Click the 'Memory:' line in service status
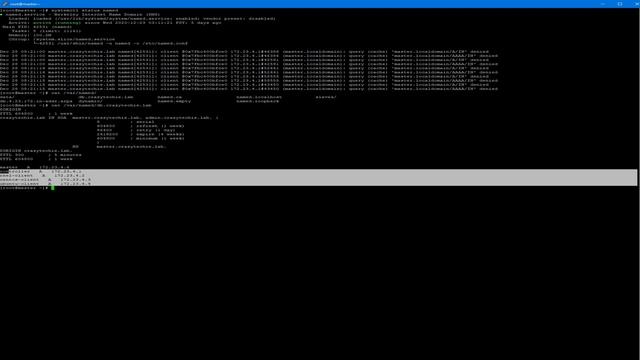The width and height of the screenshot is (640, 360). coord(30,35)
